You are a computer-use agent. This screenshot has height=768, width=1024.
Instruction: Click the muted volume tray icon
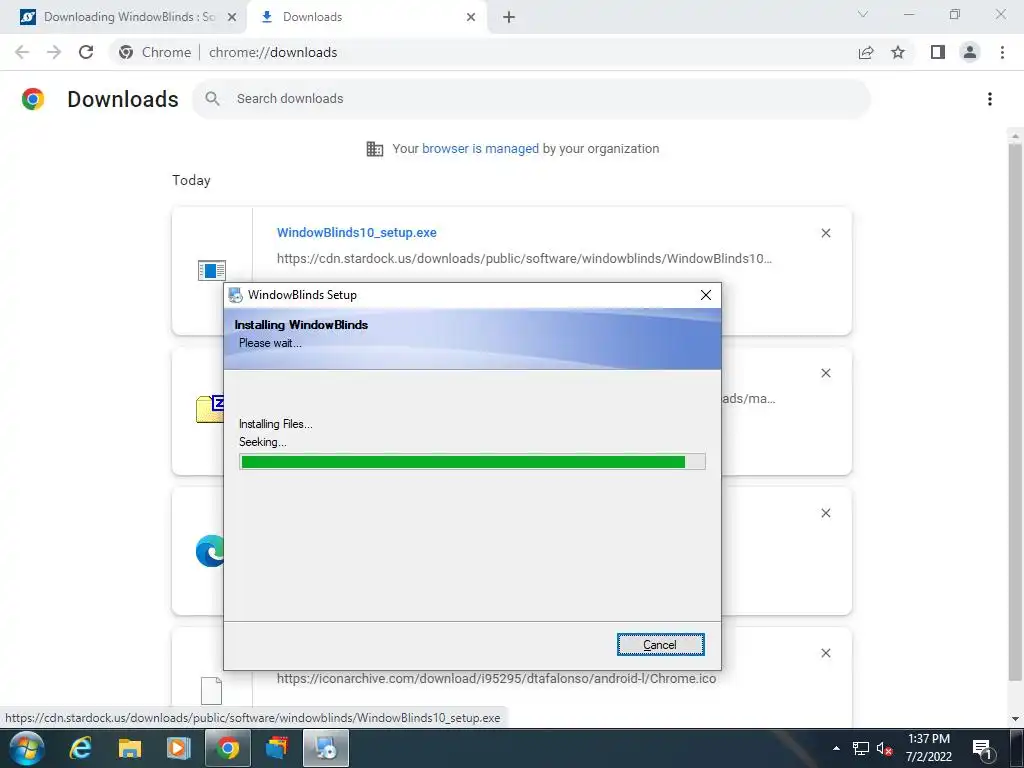(884, 749)
